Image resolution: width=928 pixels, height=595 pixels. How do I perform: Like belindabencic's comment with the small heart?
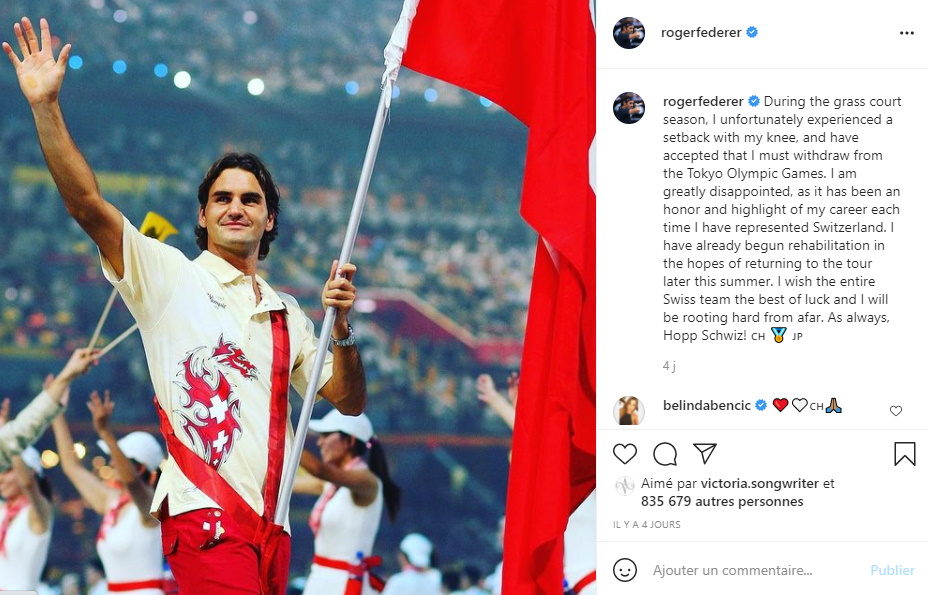(896, 411)
